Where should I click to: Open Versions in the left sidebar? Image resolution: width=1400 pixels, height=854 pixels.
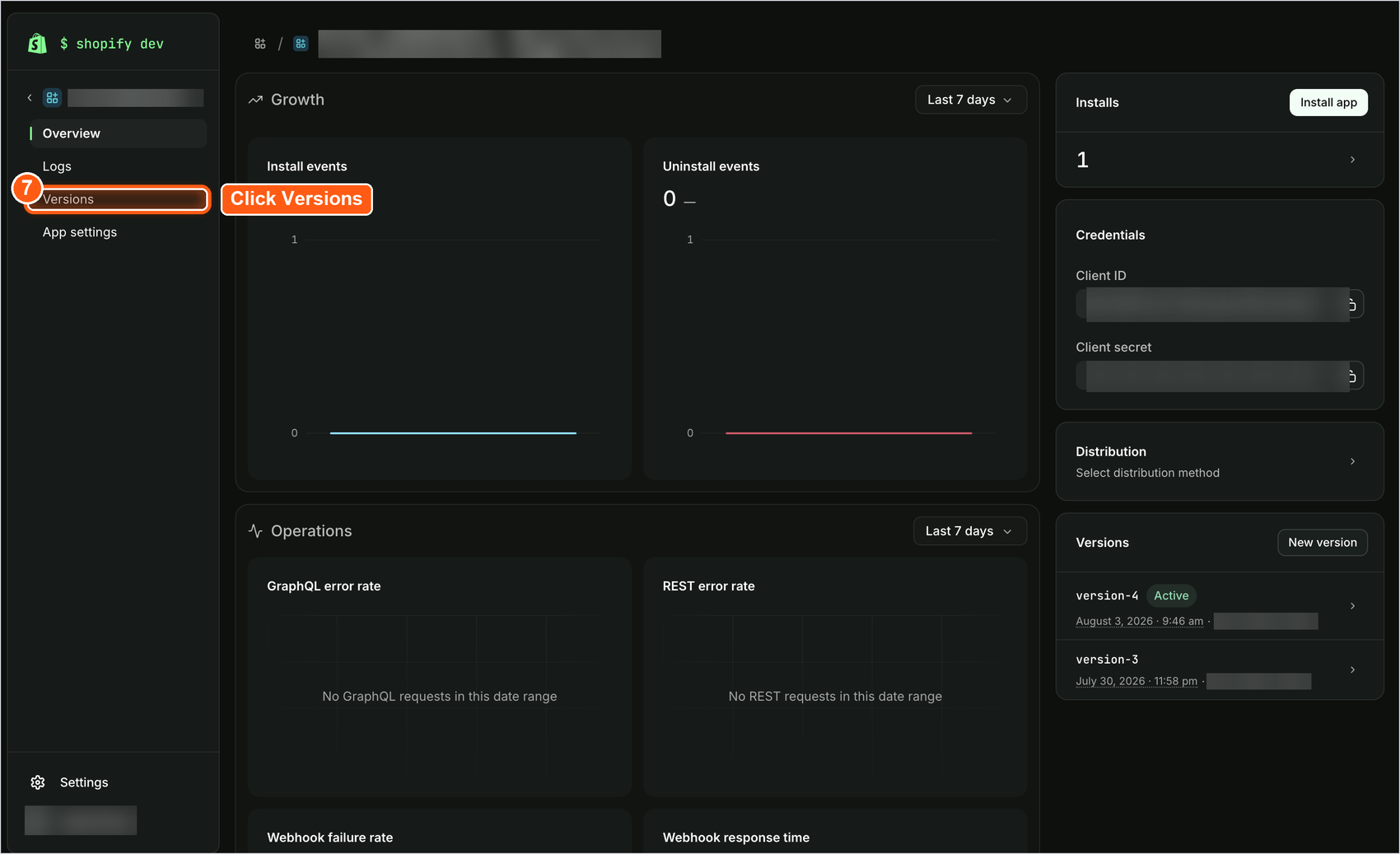[x=118, y=199]
